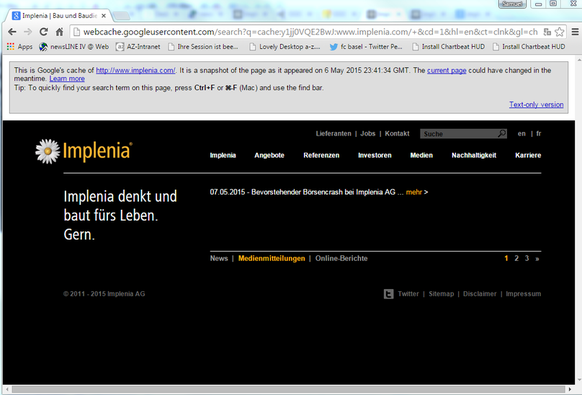The width and height of the screenshot is (582, 395).
Task: Open the footer Twitter text link
Action: (408, 294)
